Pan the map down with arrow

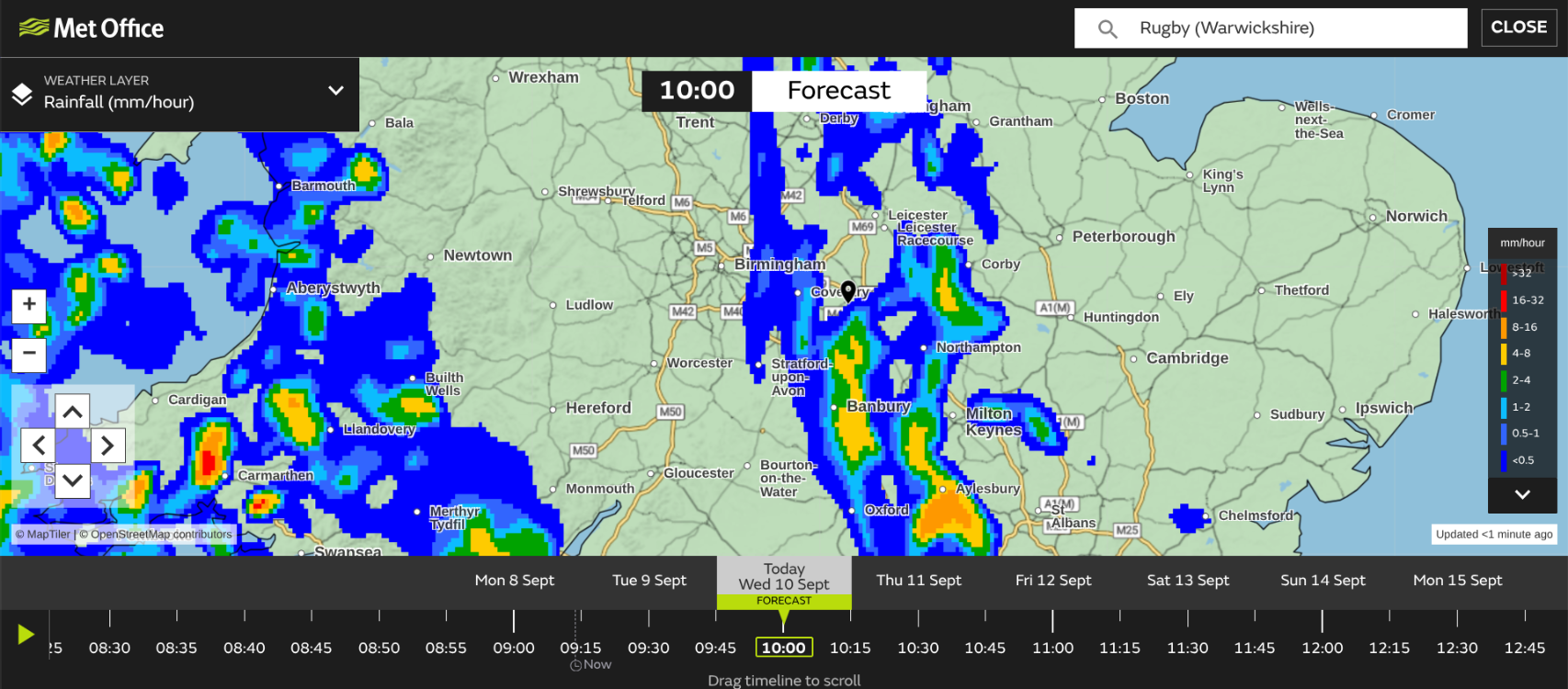(x=73, y=480)
